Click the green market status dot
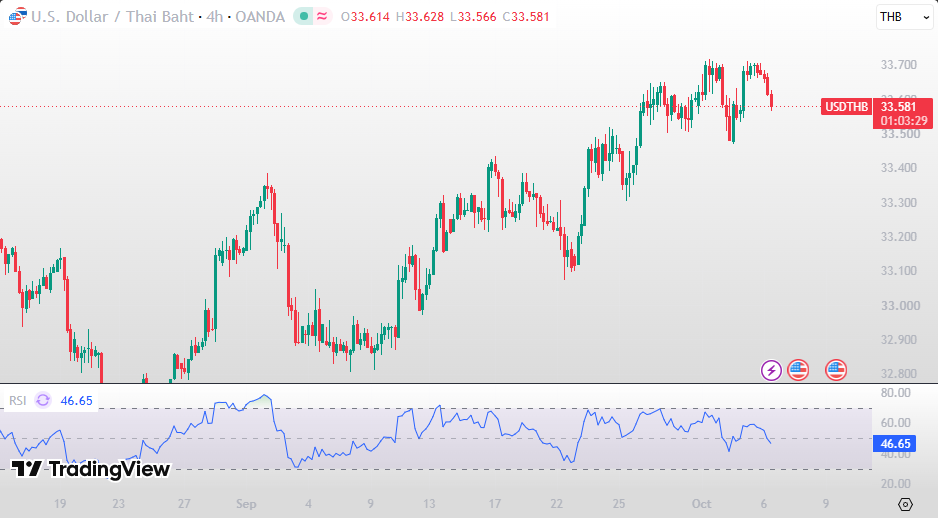Image resolution: width=938 pixels, height=518 pixels. pyautogui.click(x=304, y=17)
